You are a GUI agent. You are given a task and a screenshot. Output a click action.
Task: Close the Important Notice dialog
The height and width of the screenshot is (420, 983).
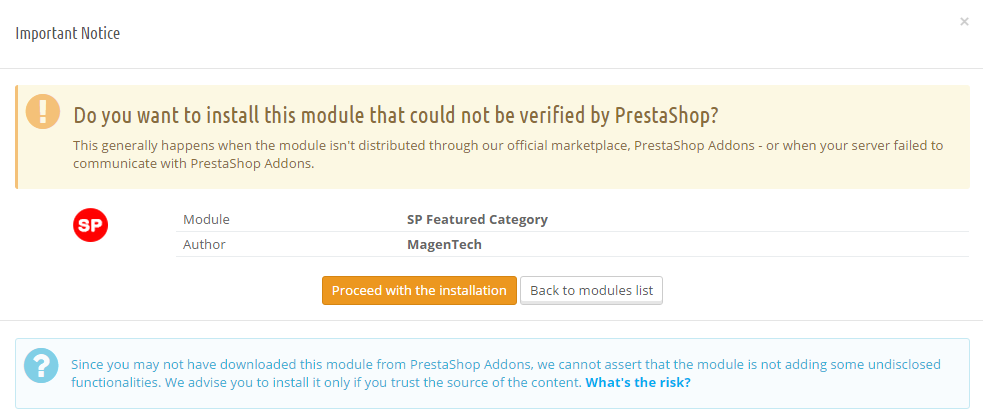coord(964,21)
